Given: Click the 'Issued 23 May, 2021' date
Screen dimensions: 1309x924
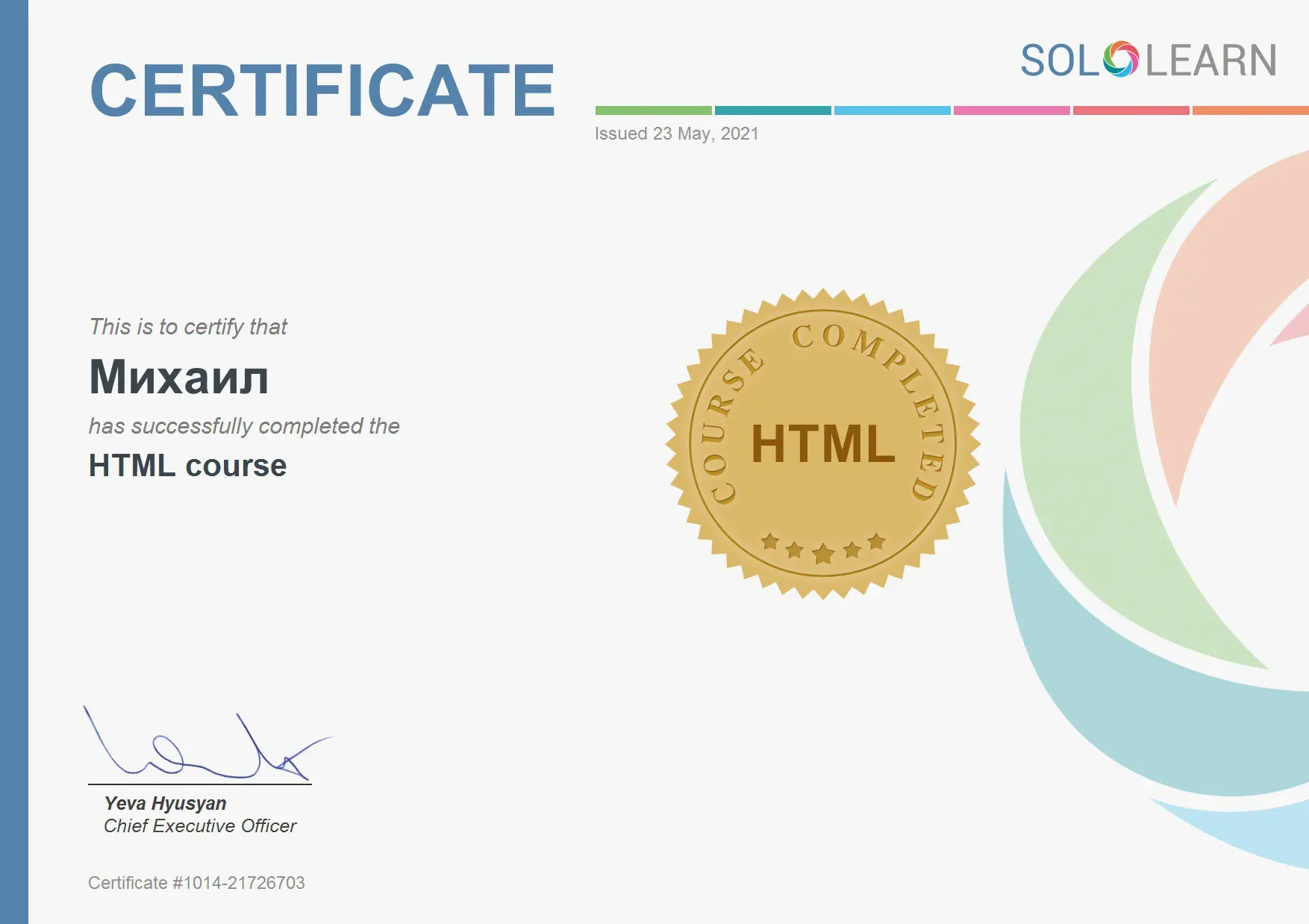Looking at the screenshot, I should pos(676,134).
